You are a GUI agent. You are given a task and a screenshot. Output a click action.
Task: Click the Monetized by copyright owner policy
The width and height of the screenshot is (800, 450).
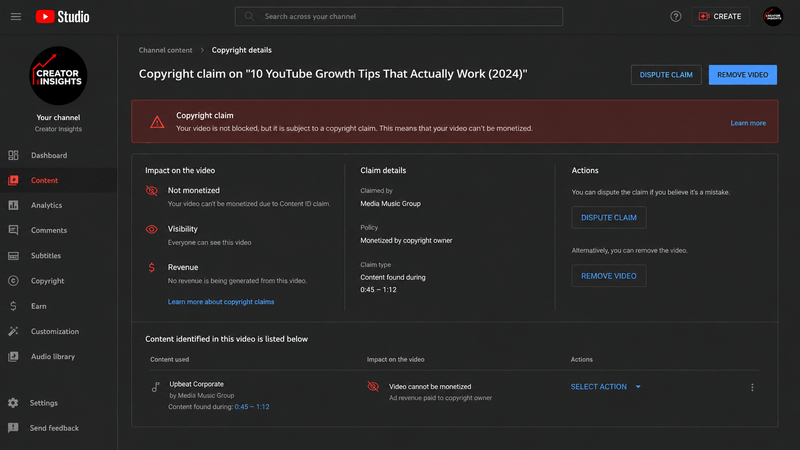point(406,240)
